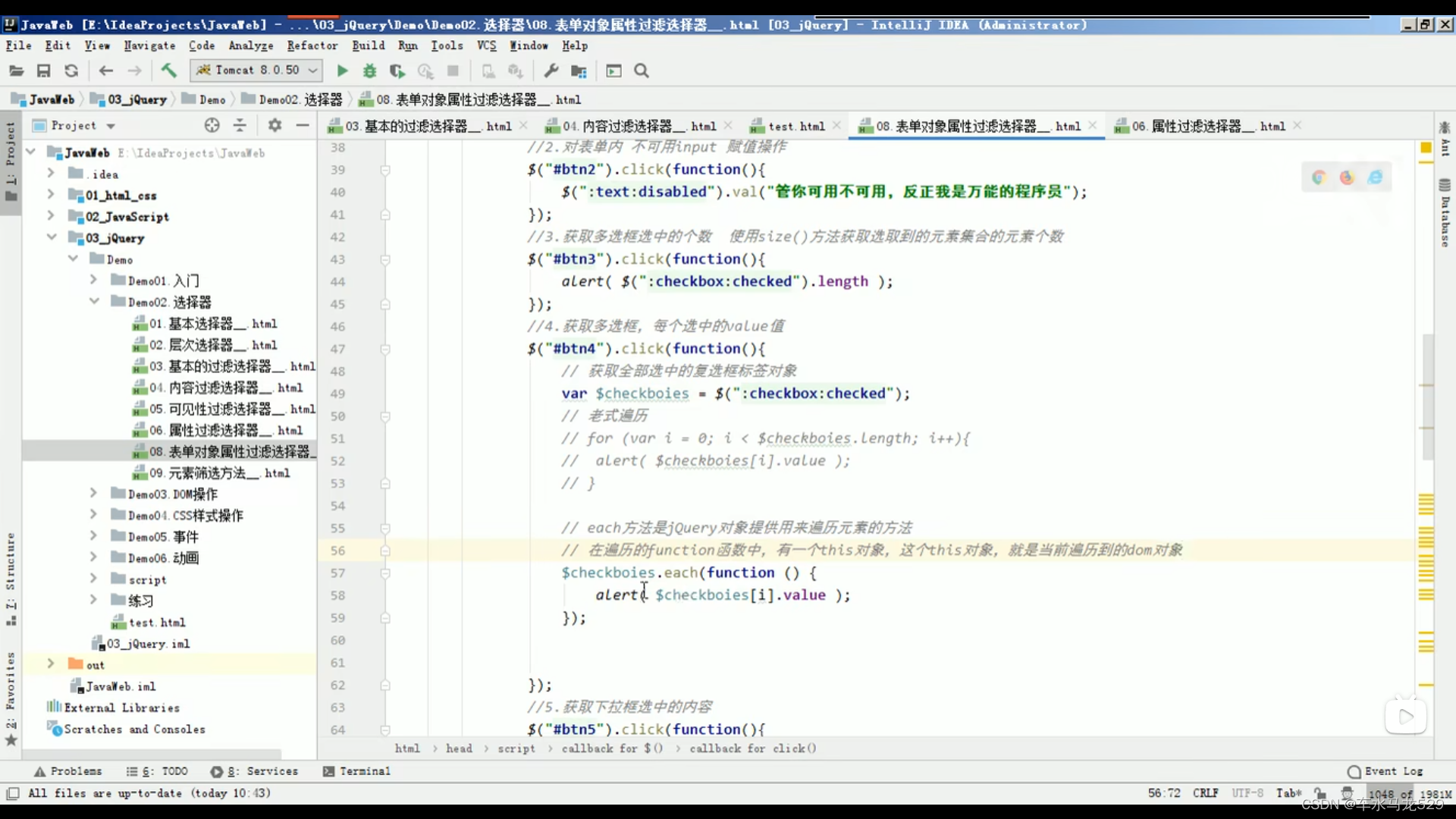Open Project Structure toolbar icon
Screen dimensions: 1456x819
click(x=579, y=71)
